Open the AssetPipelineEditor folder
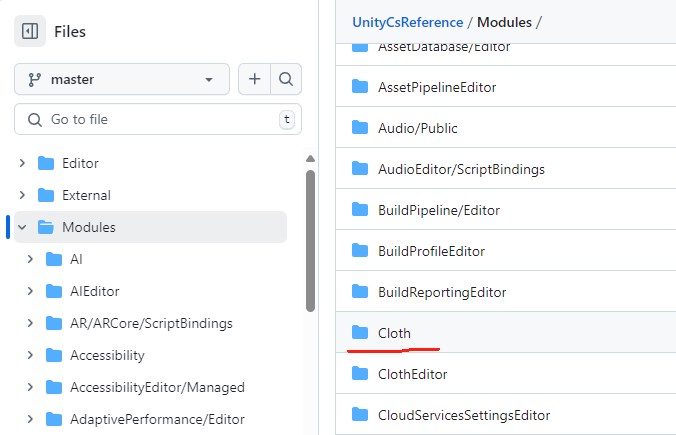This screenshot has height=435, width=676. [437, 88]
